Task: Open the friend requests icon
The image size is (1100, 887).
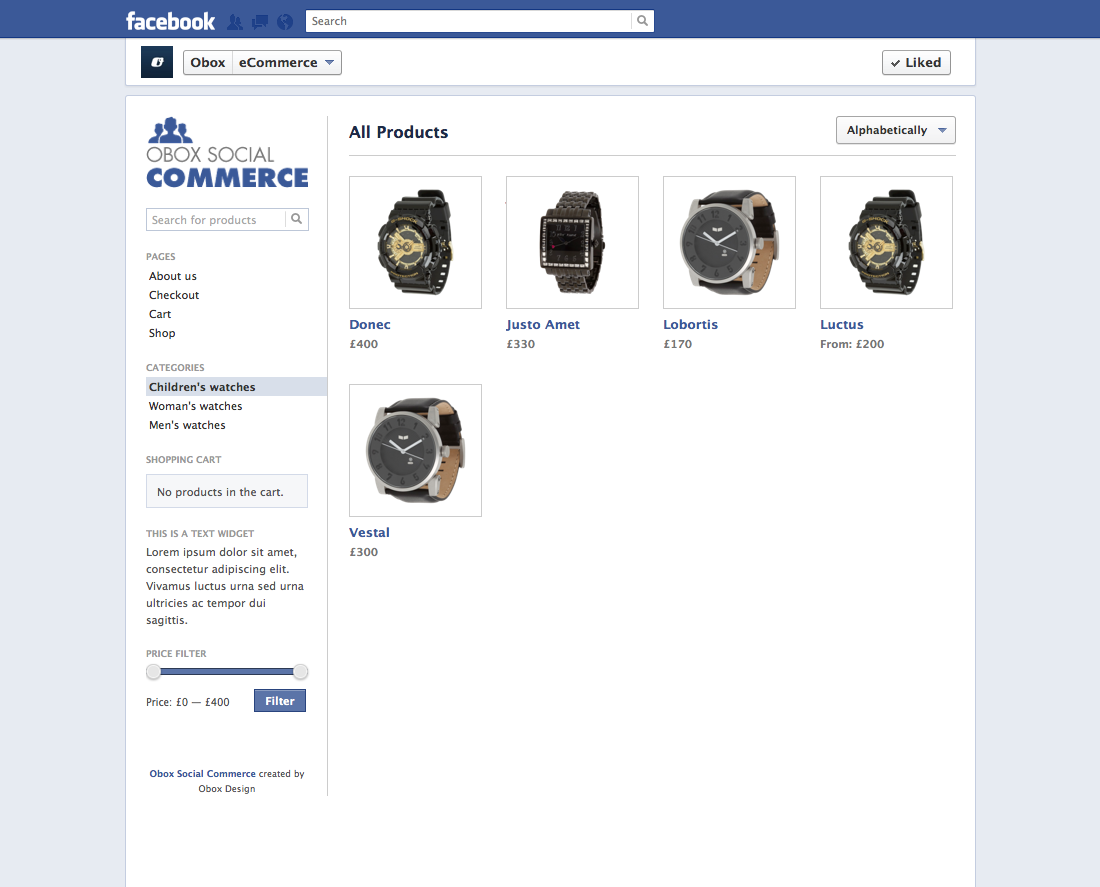Action: pos(234,20)
